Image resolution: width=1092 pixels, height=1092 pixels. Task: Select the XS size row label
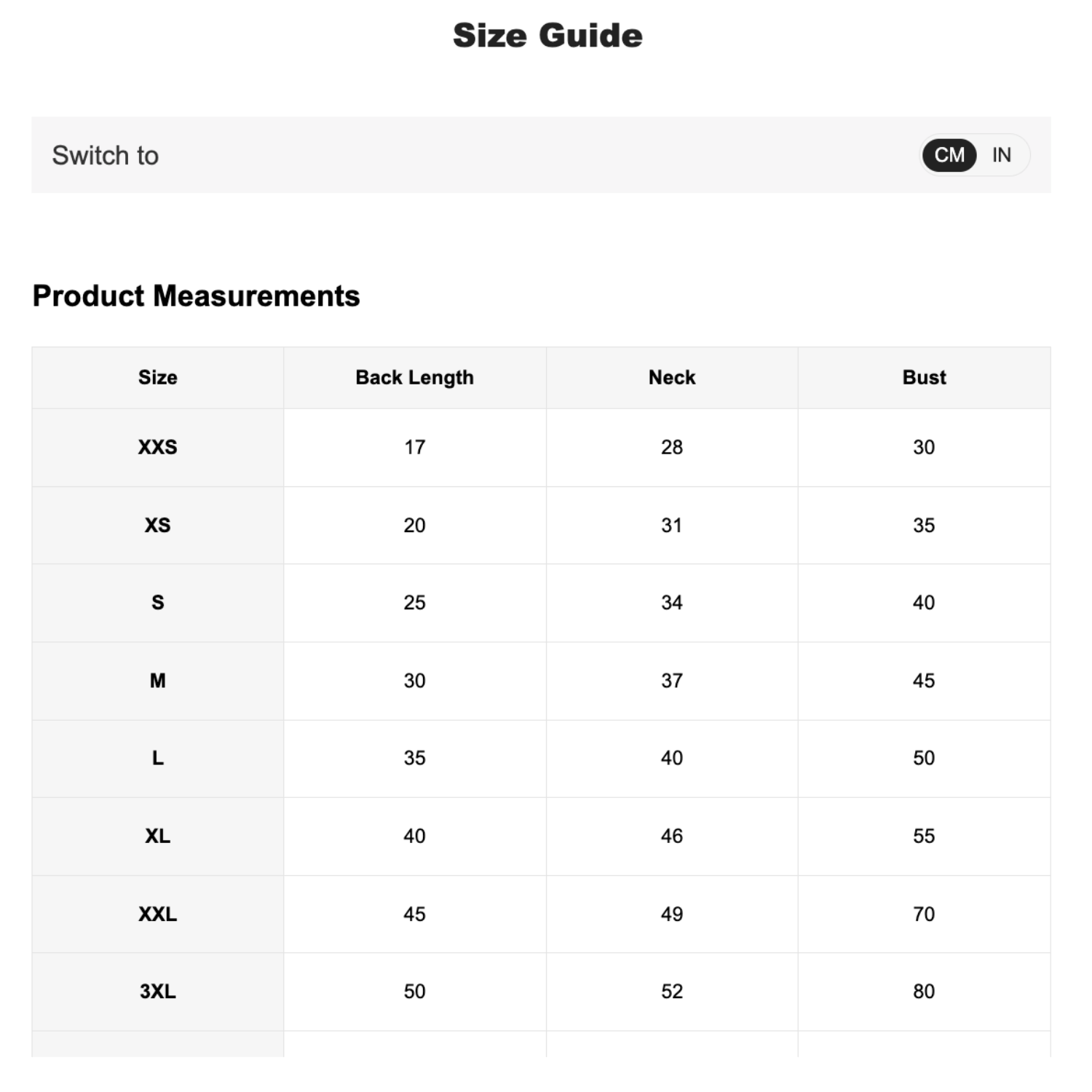tap(157, 525)
